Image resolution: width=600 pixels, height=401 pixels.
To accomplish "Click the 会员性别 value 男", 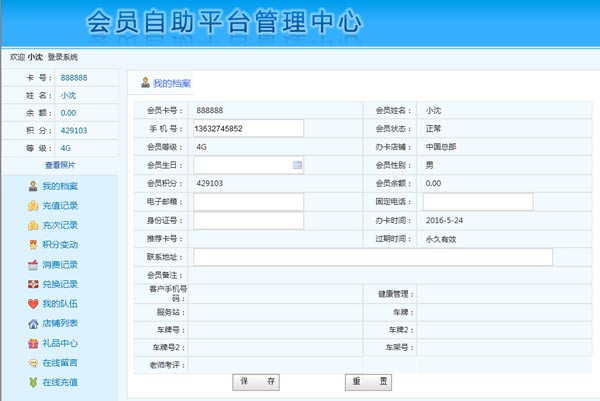I will point(429,165).
